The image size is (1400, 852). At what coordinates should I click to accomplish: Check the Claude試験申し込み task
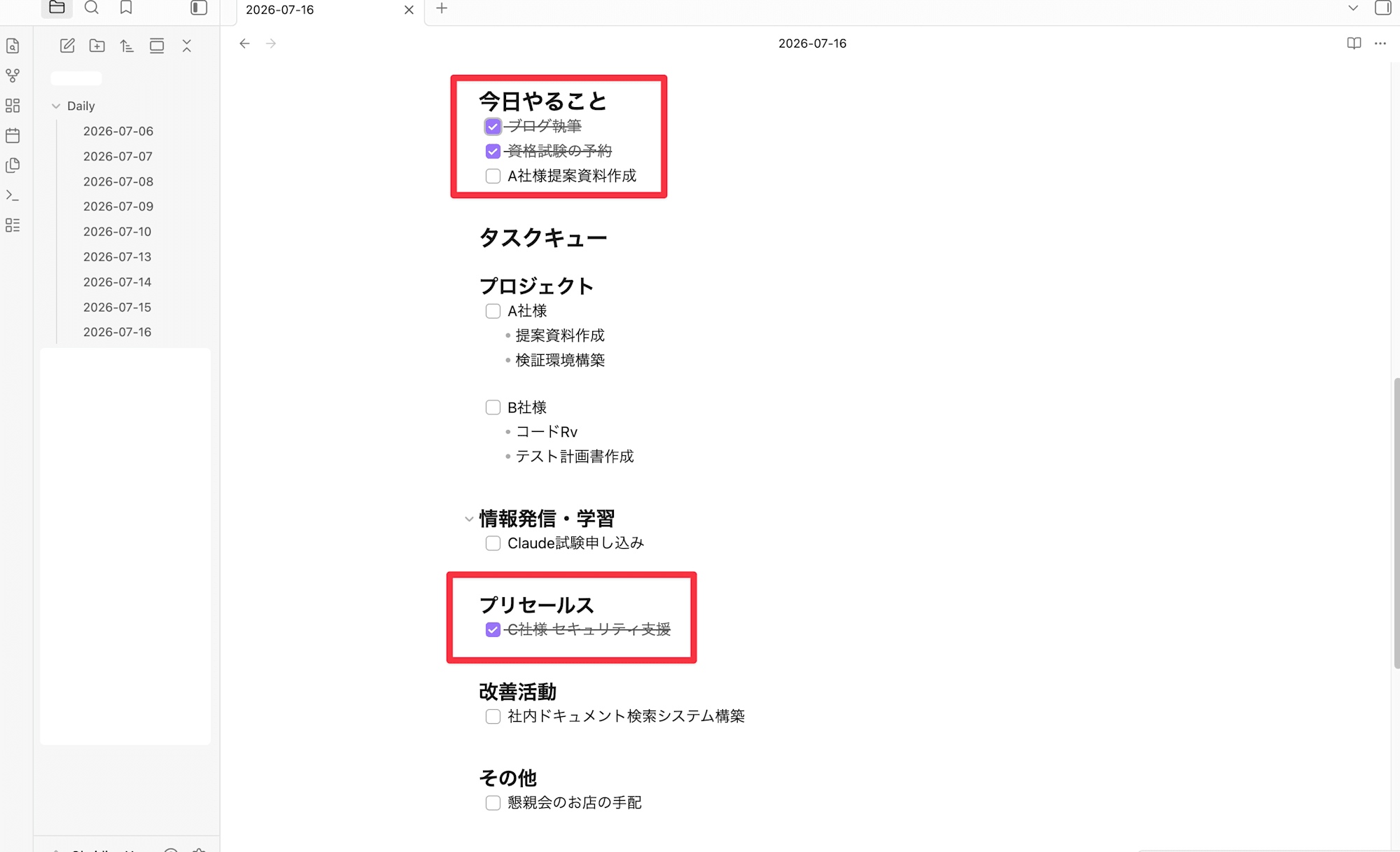pos(493,543)
